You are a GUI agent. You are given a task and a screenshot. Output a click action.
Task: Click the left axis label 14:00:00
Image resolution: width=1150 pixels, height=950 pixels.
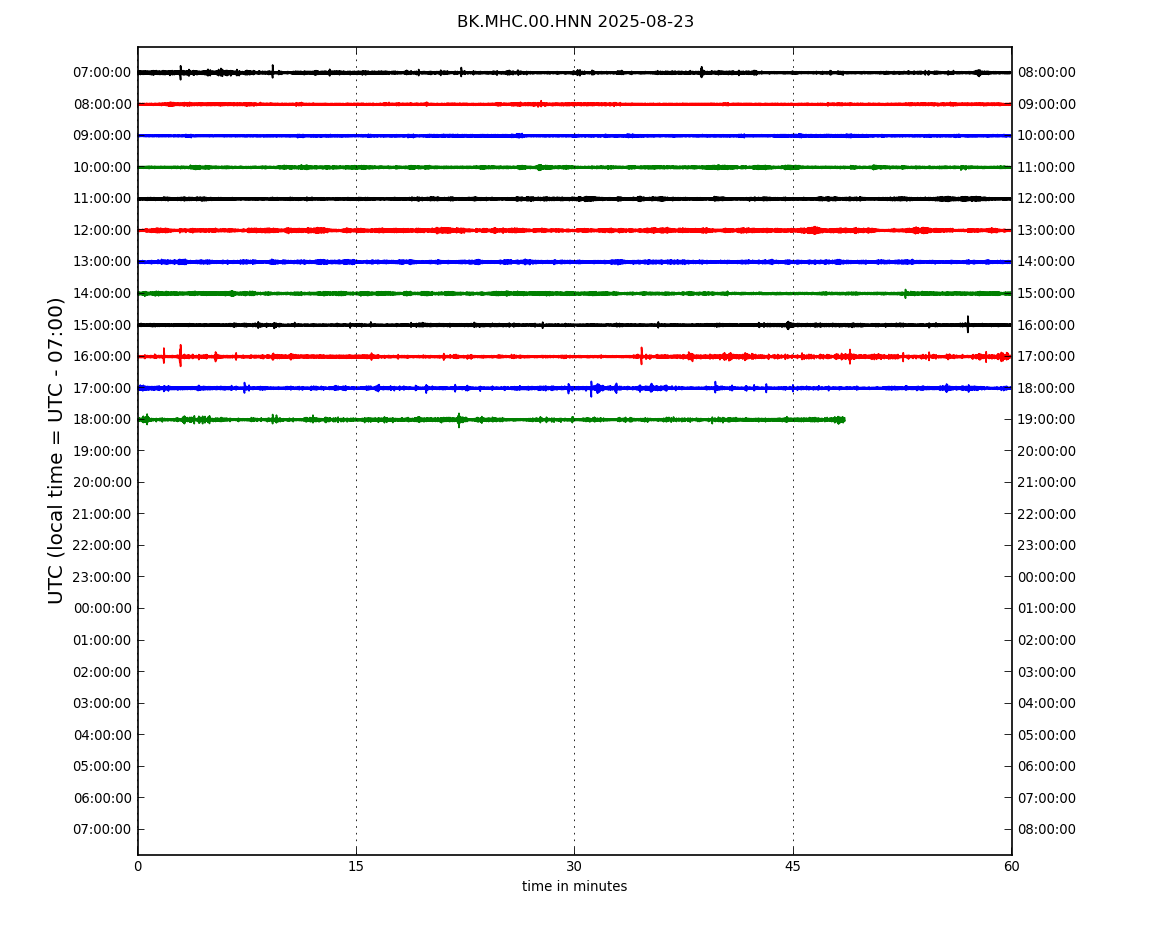[102, 293]
